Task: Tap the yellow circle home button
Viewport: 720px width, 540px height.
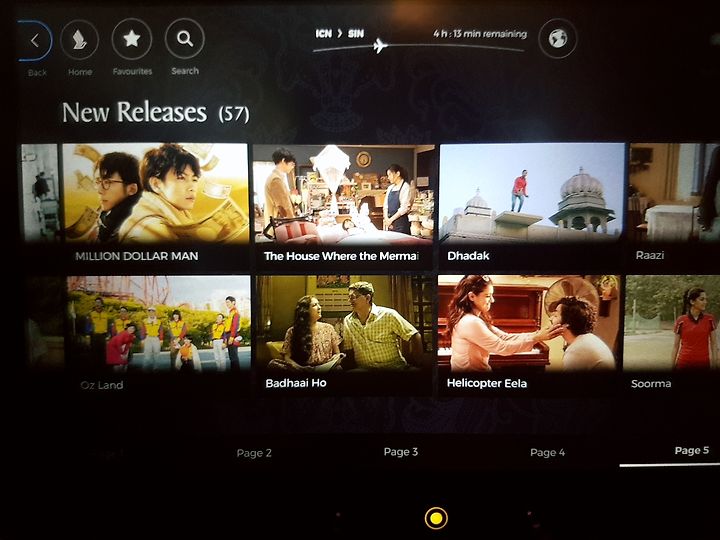Action: click(436, 518)
